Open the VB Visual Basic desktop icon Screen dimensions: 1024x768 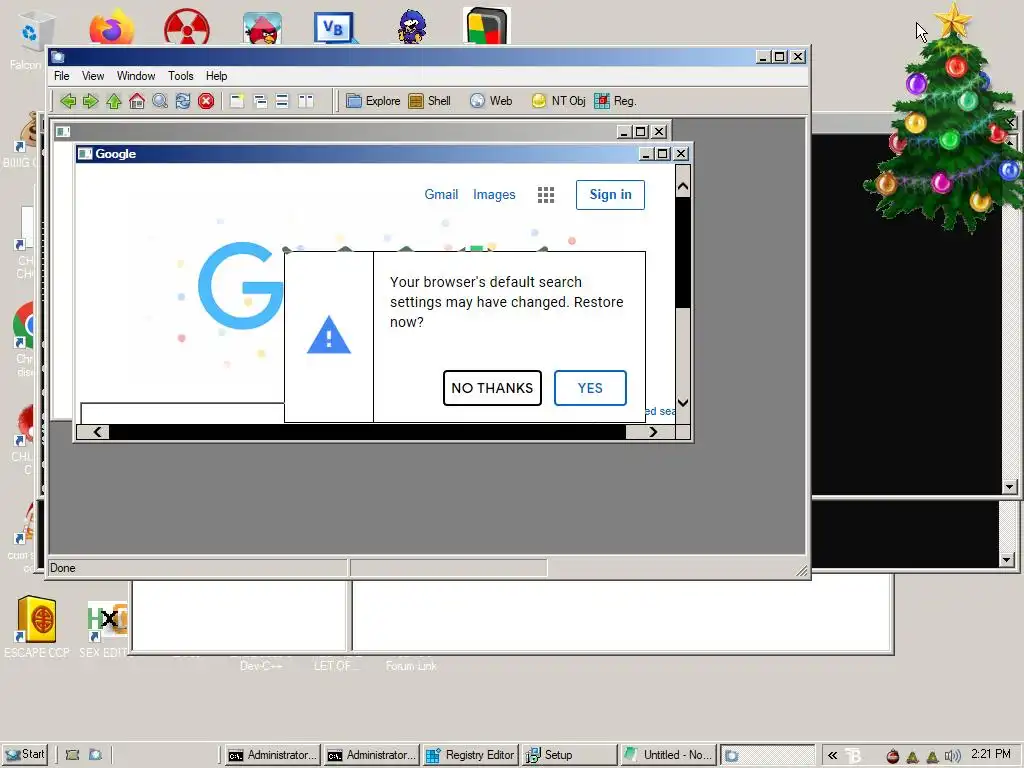pyautogui.click(x=334, y=28)
